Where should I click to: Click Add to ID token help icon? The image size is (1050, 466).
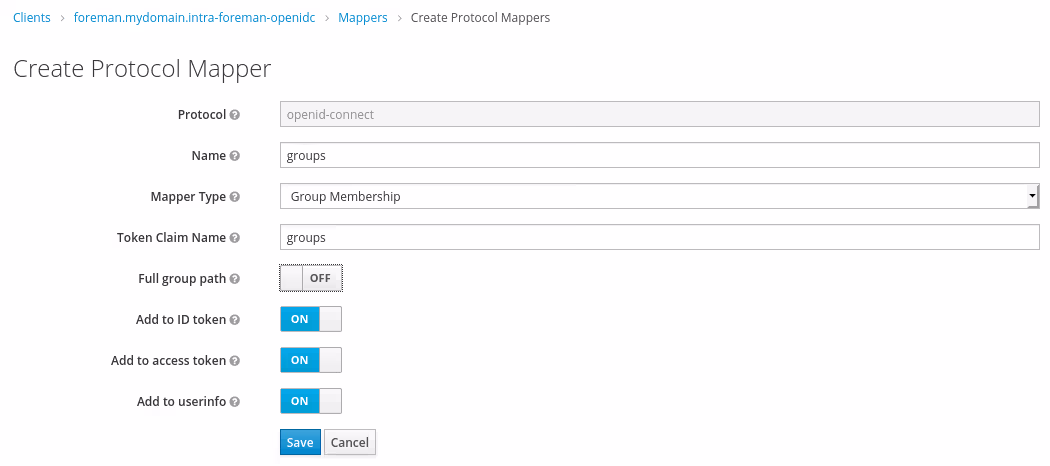point(235,320)
